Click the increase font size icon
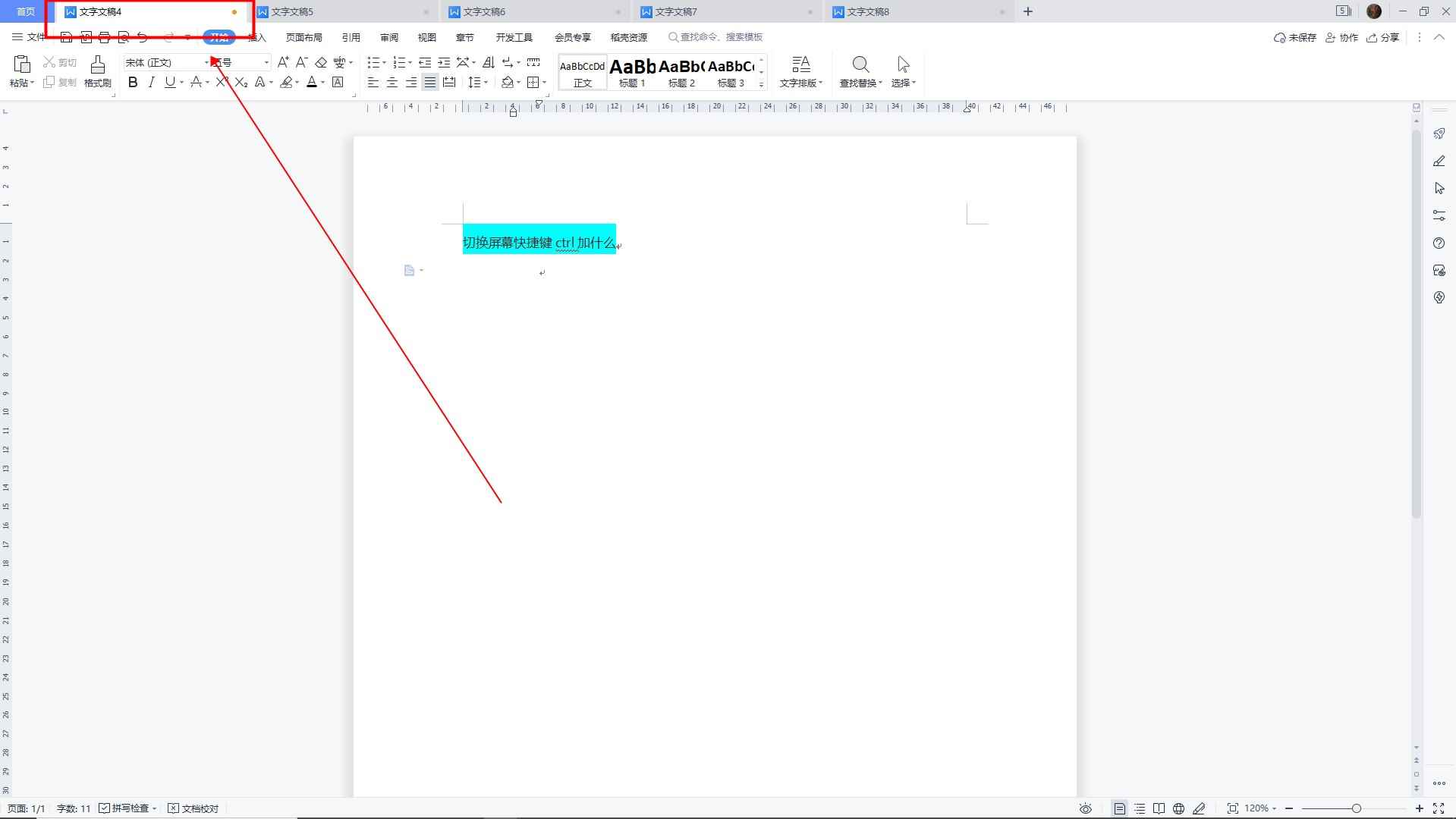Viewport: 1456px width, 819px height. click(283, 62)
